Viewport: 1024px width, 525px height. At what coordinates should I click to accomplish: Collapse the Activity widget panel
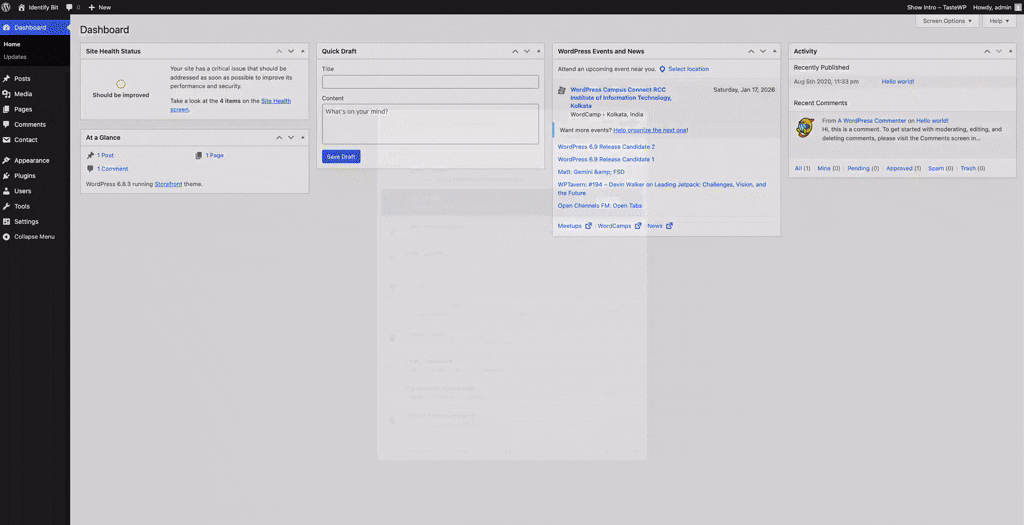point(1011,51)
